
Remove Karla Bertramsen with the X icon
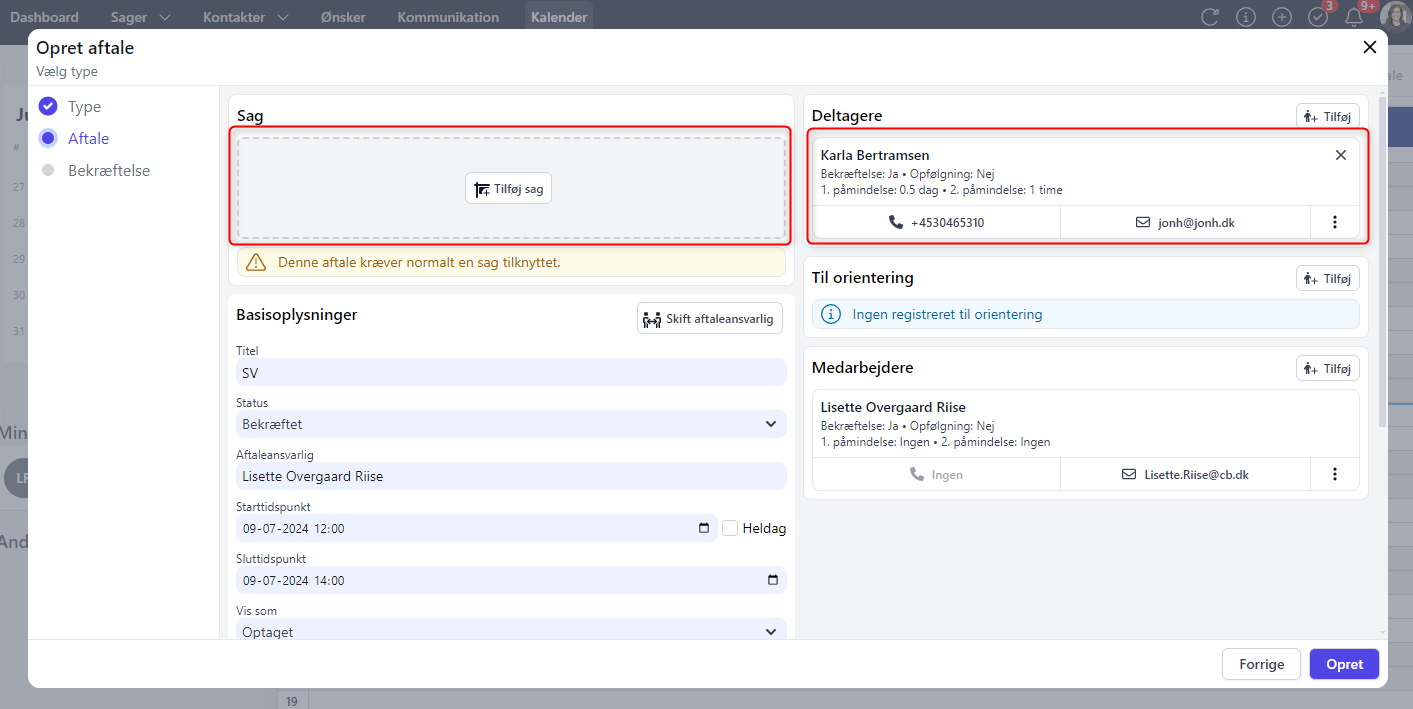pyautogui.click(x=1341, y=155)
